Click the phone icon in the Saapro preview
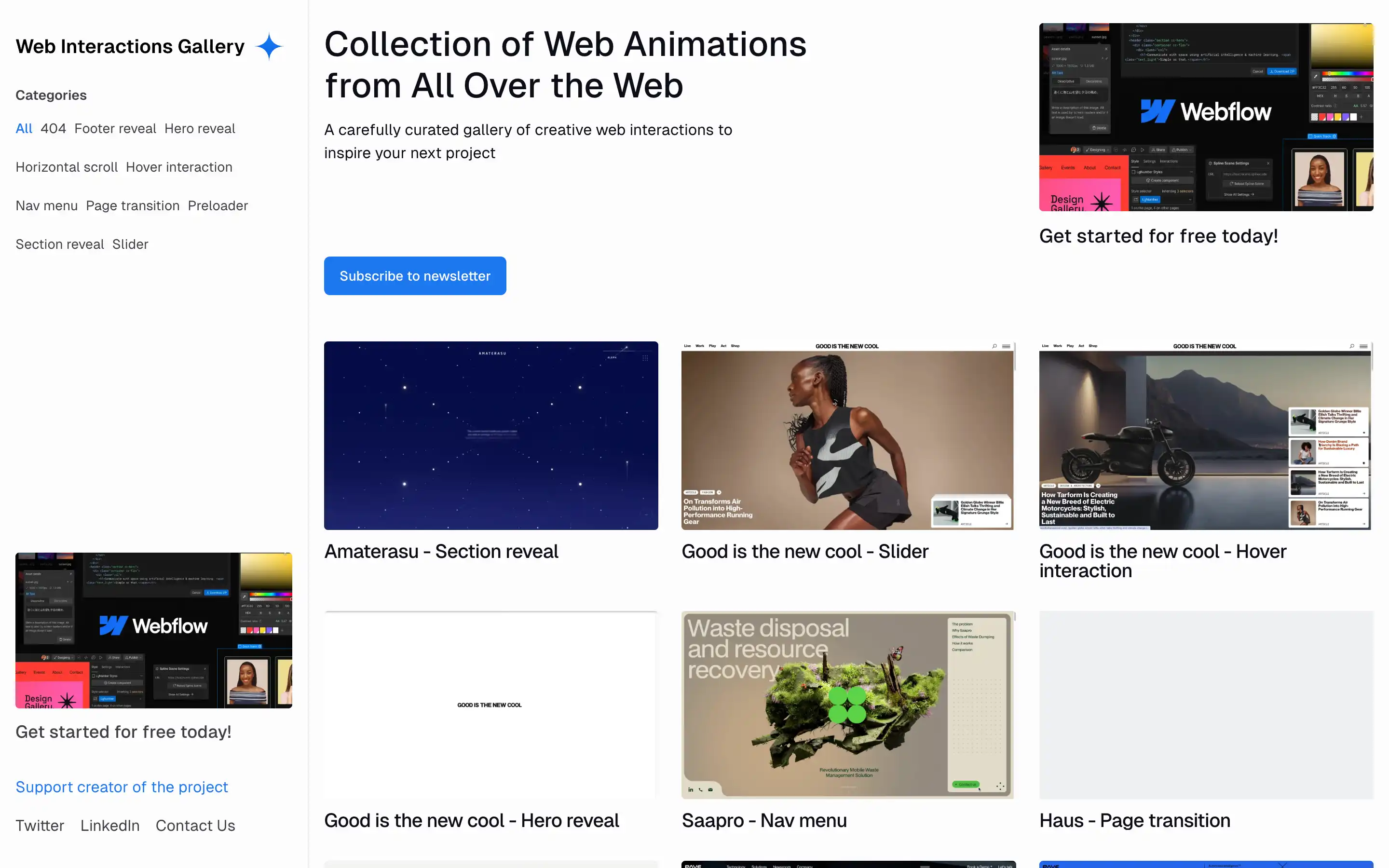Image resolution: width=1389 pixels, height=868 pixels. point(701,790)
